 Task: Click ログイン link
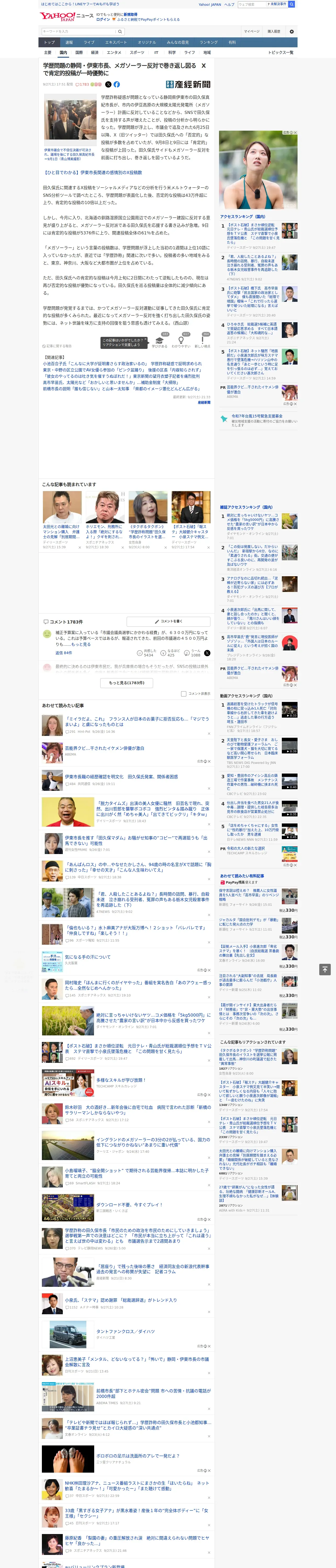(103, 20)
